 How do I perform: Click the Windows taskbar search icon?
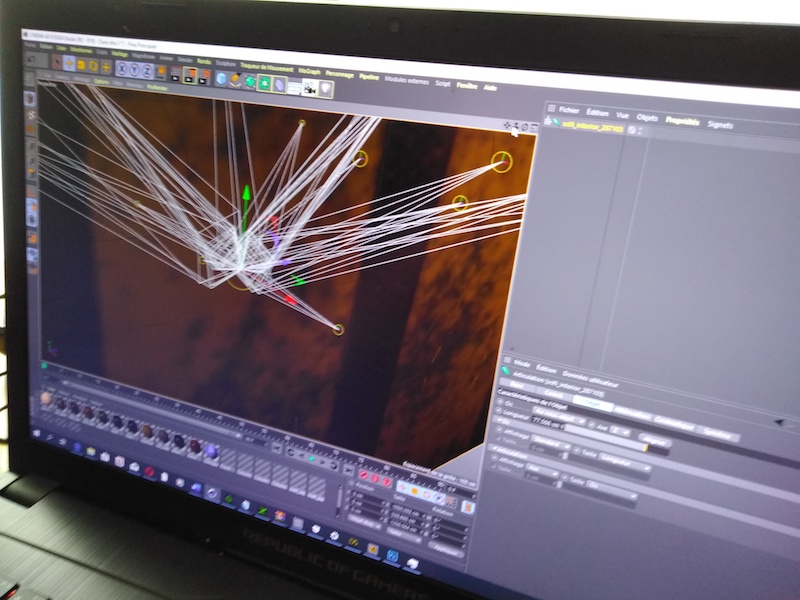tap(51, 437)
